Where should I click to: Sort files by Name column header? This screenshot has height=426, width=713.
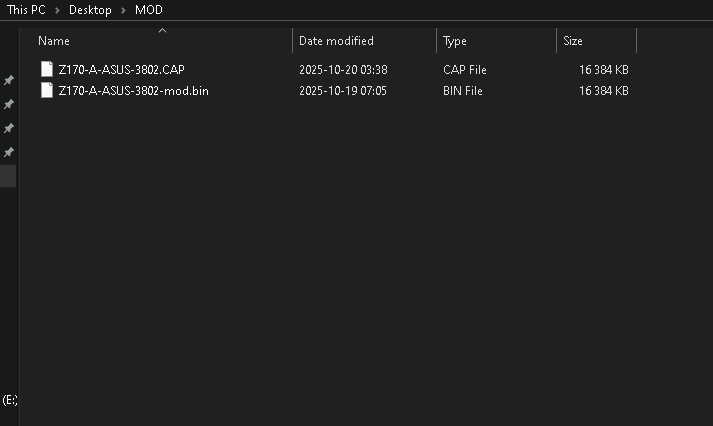pyautogui.click(x=54, y=41)
